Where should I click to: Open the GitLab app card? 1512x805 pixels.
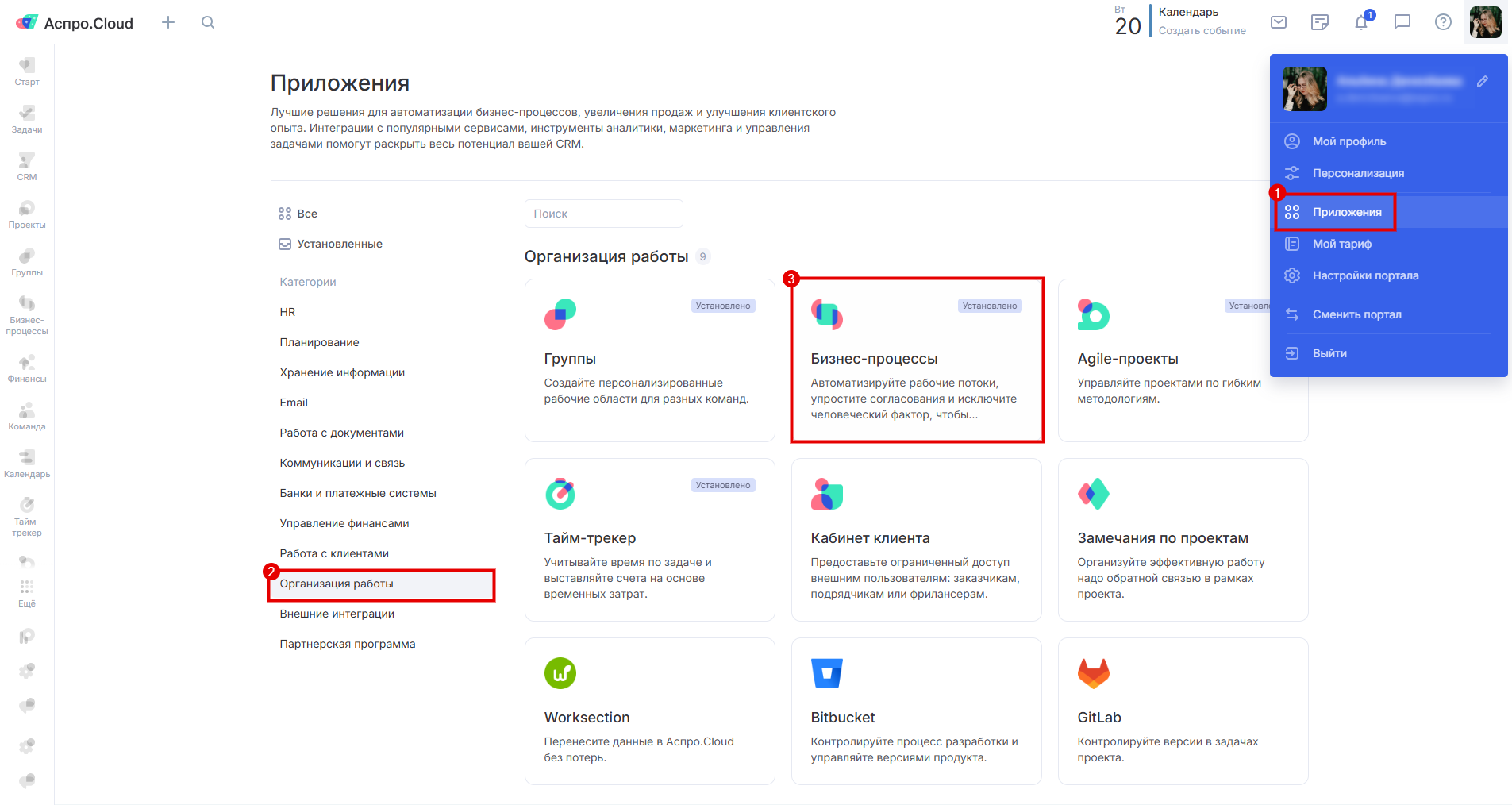[x=1183, y=711]
